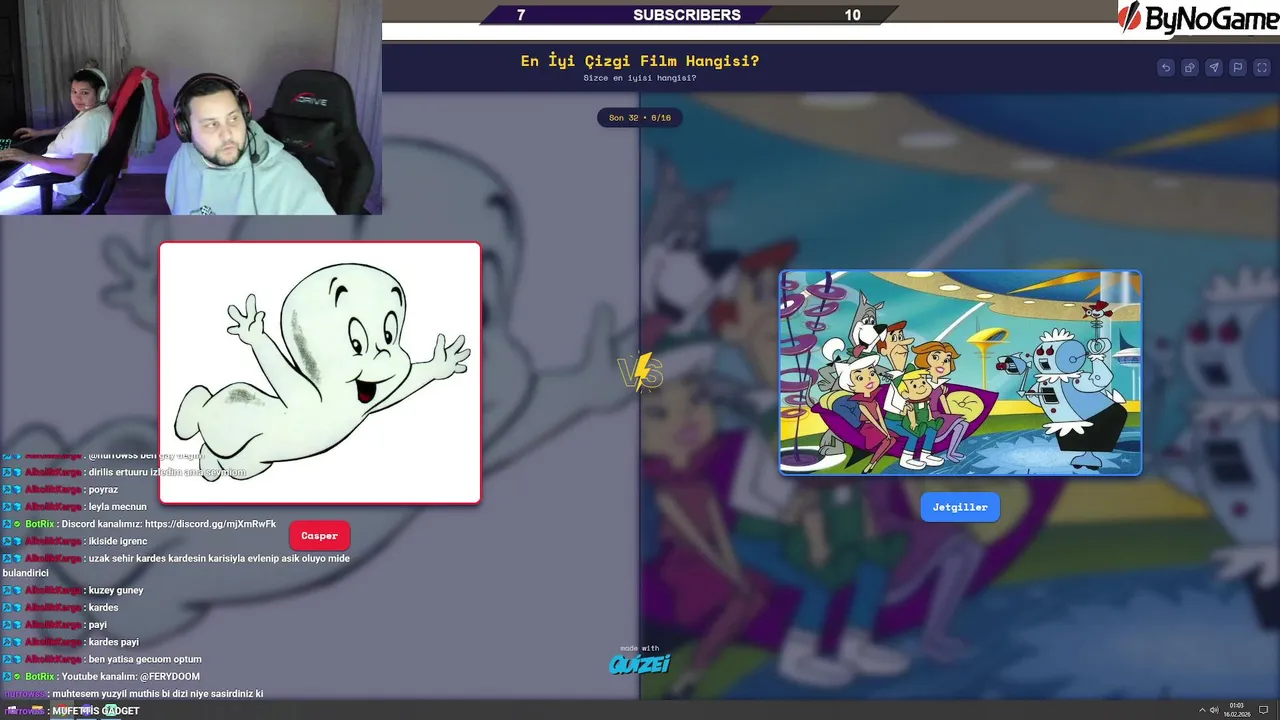Click the lightning VS emblem between choices
1280x720 pixels.
pos(640,373)
